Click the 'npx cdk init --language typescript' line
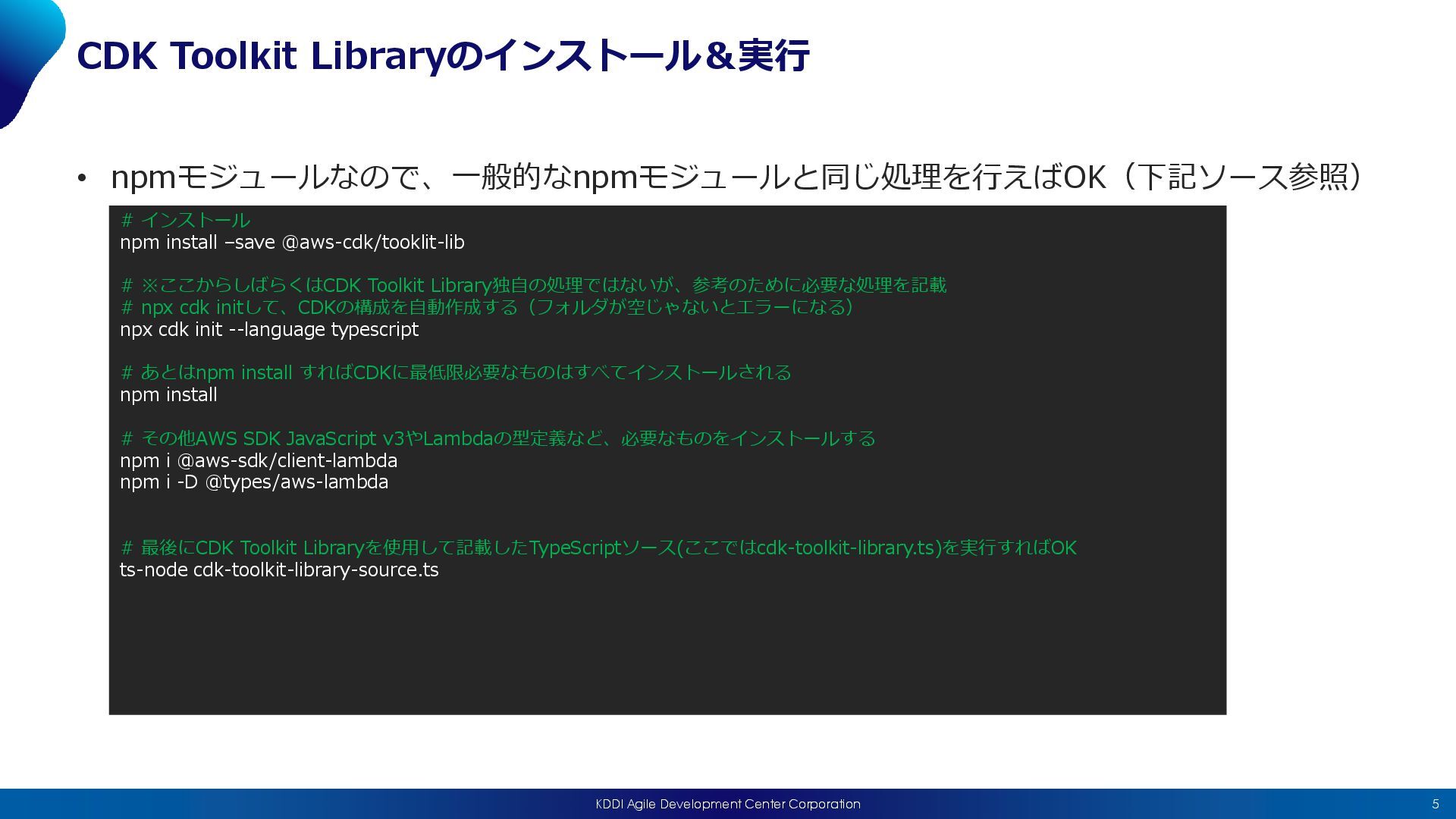Screen dimensions: 1456x819 269,329
